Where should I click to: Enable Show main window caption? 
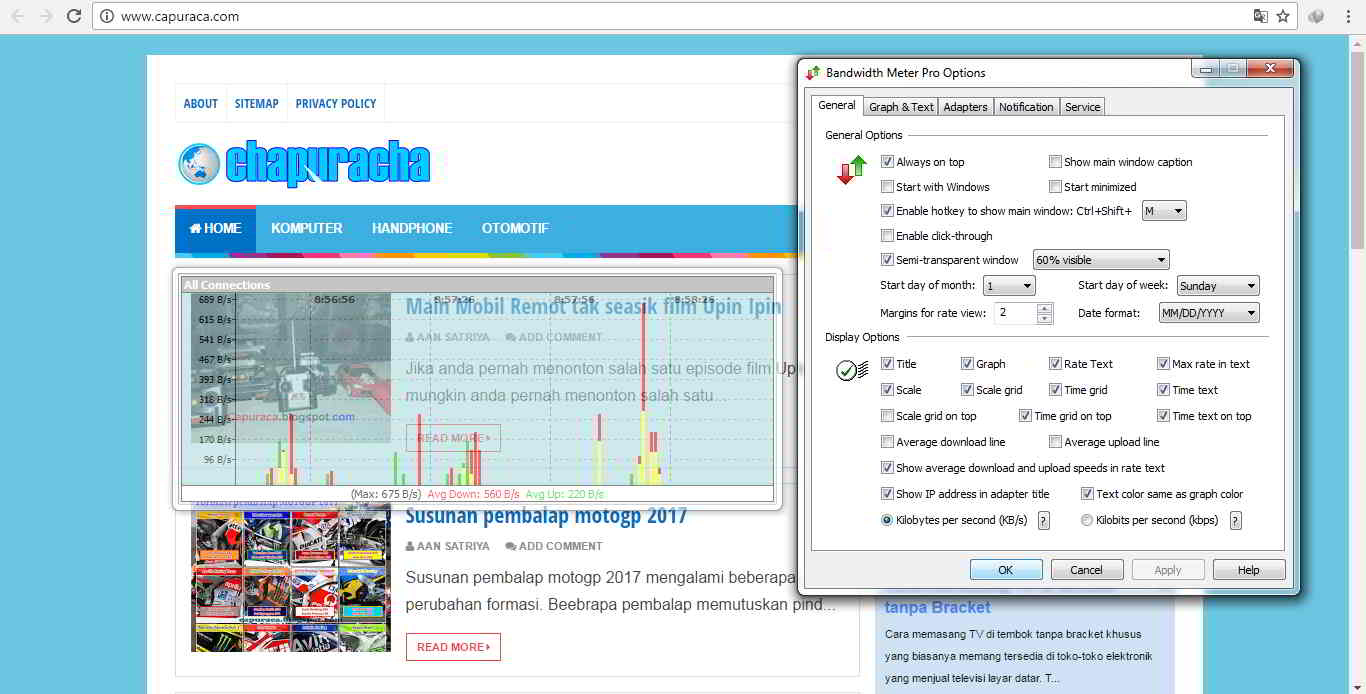pos(1055,162)
